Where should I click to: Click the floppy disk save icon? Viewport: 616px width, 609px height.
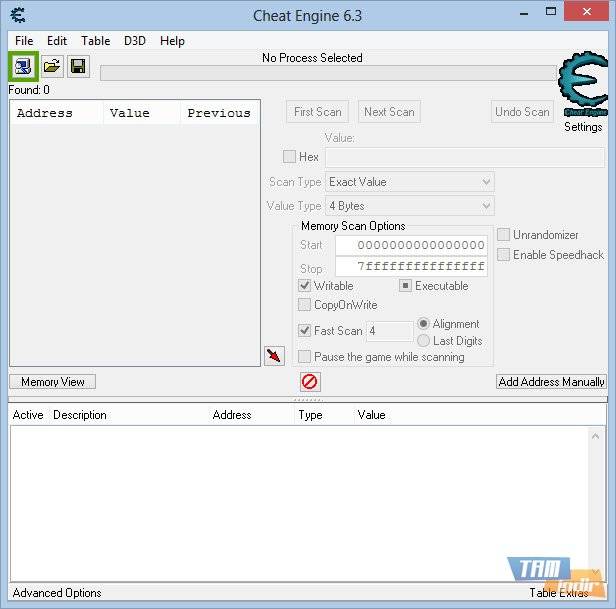pos(77,67)
